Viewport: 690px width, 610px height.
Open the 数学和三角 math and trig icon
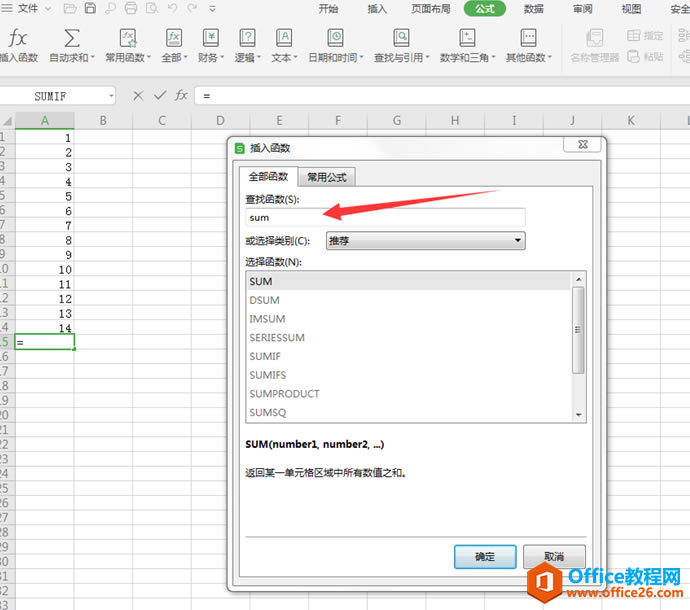467,38
